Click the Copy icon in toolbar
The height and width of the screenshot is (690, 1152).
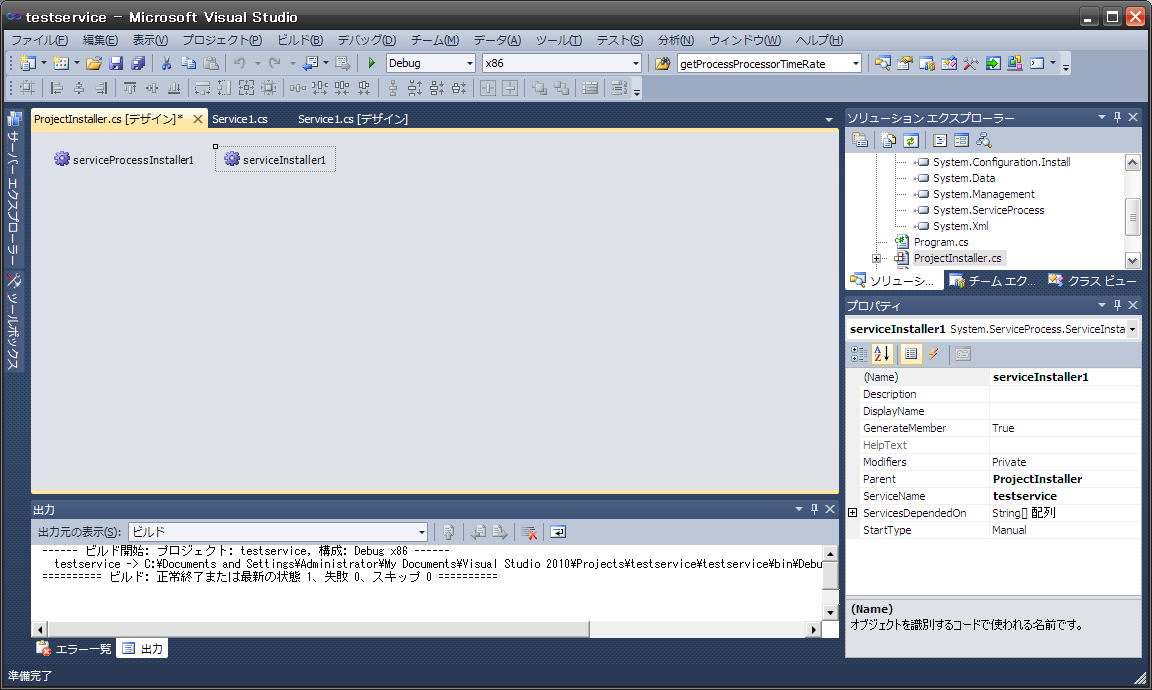(x=188, y=63)
